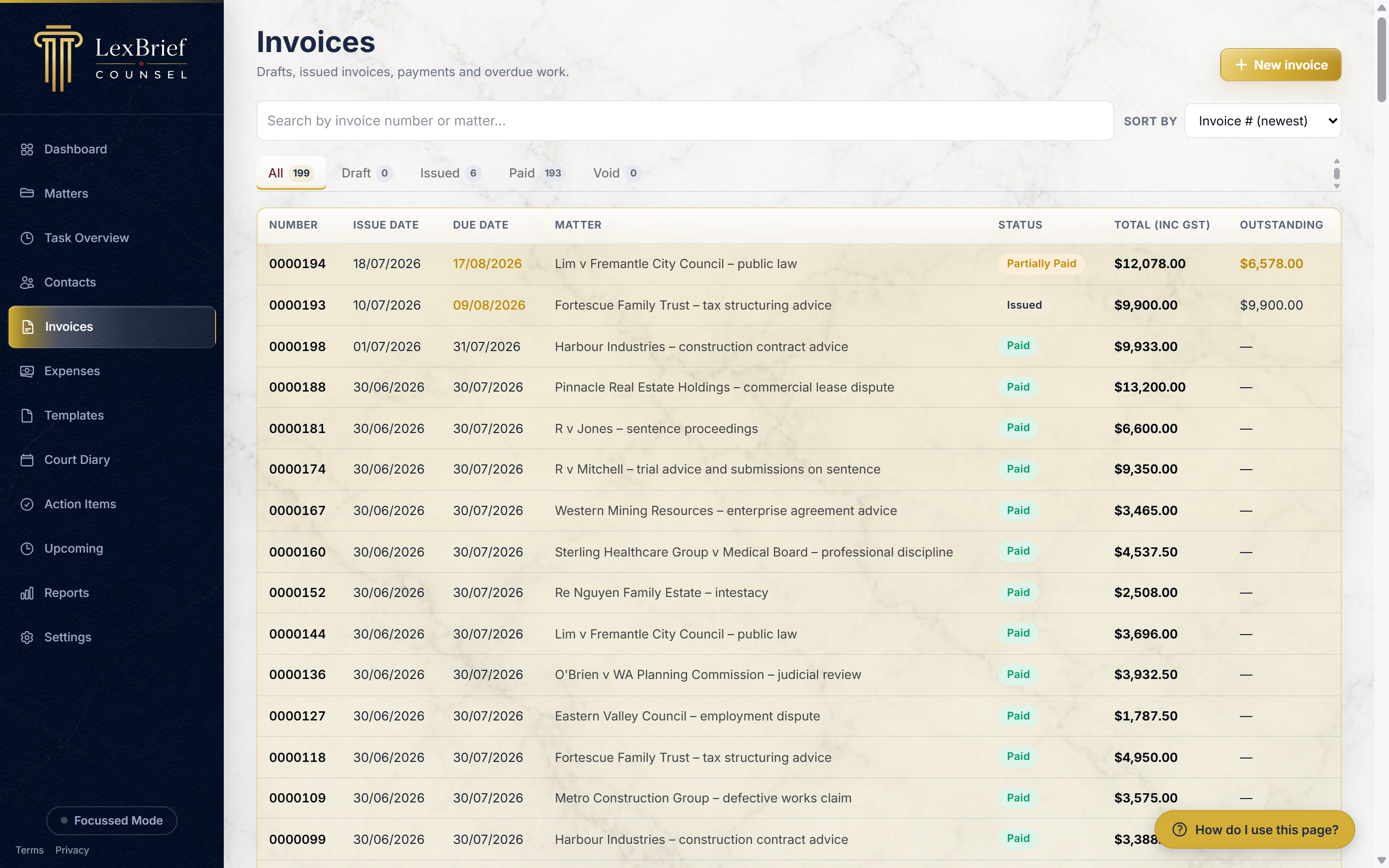This screenshot has width=1389, height=868.
Task: Click the Reports bar chart icon
Action: point(27,593)
